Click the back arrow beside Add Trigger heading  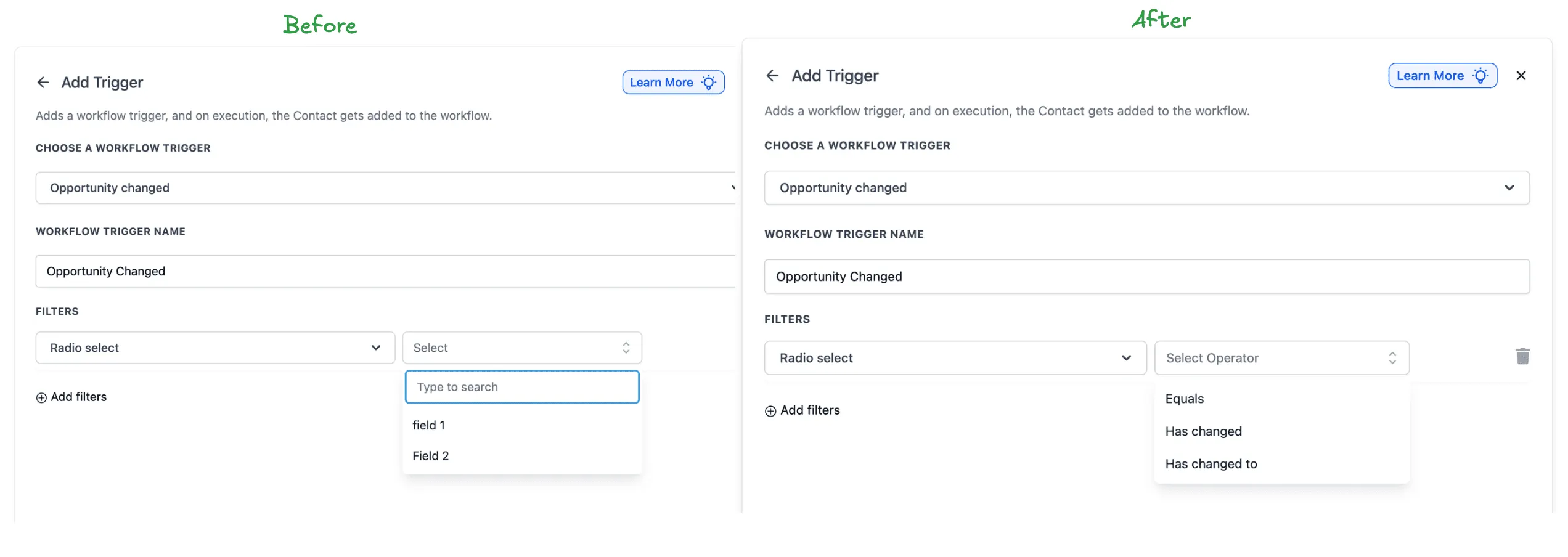[43, 82]
